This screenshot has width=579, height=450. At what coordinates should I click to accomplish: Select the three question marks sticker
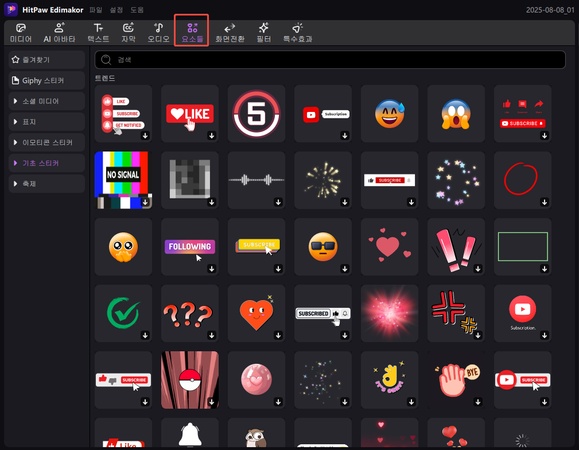click(190, 313)
